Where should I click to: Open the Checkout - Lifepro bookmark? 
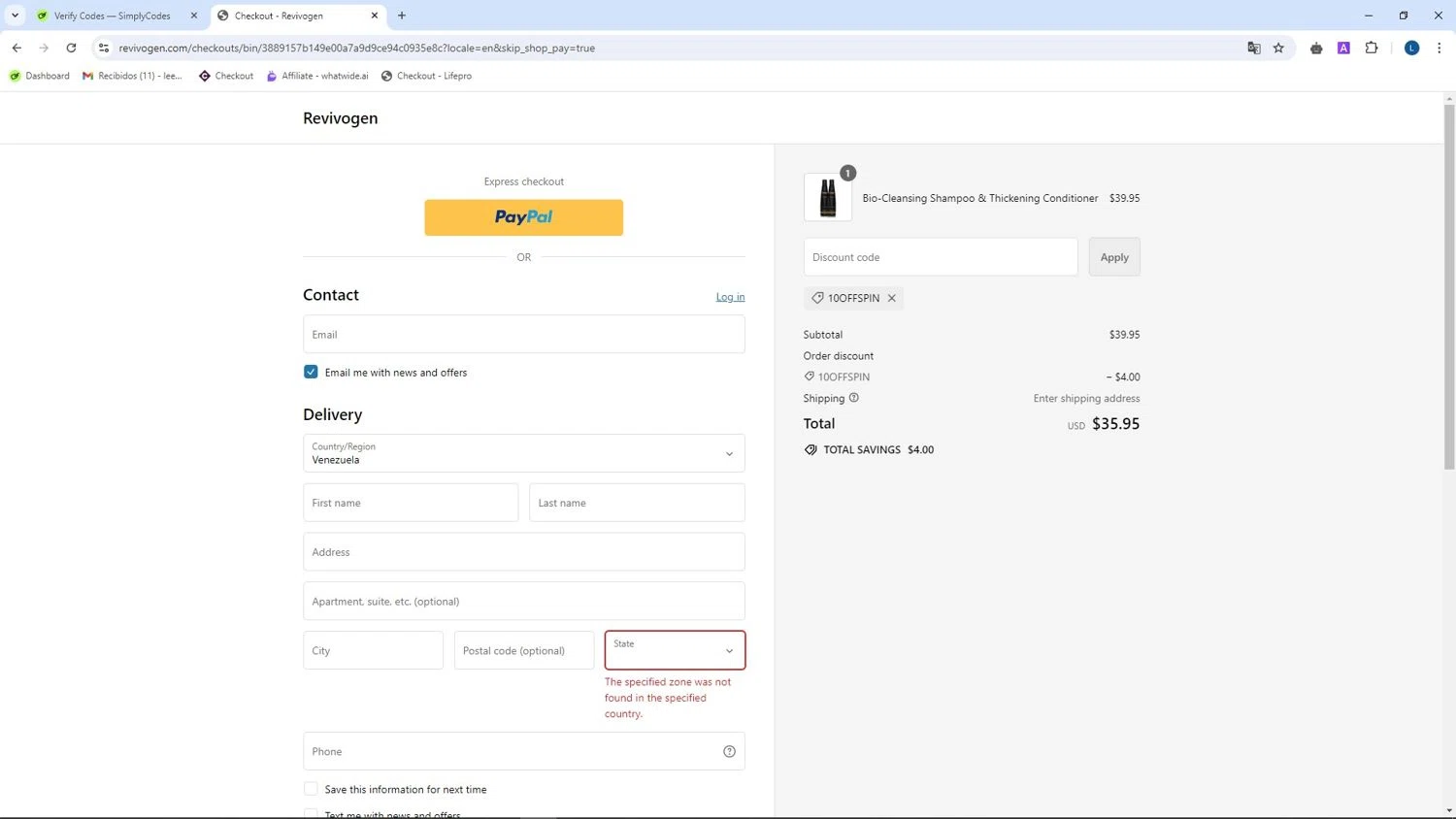[426, 76]
